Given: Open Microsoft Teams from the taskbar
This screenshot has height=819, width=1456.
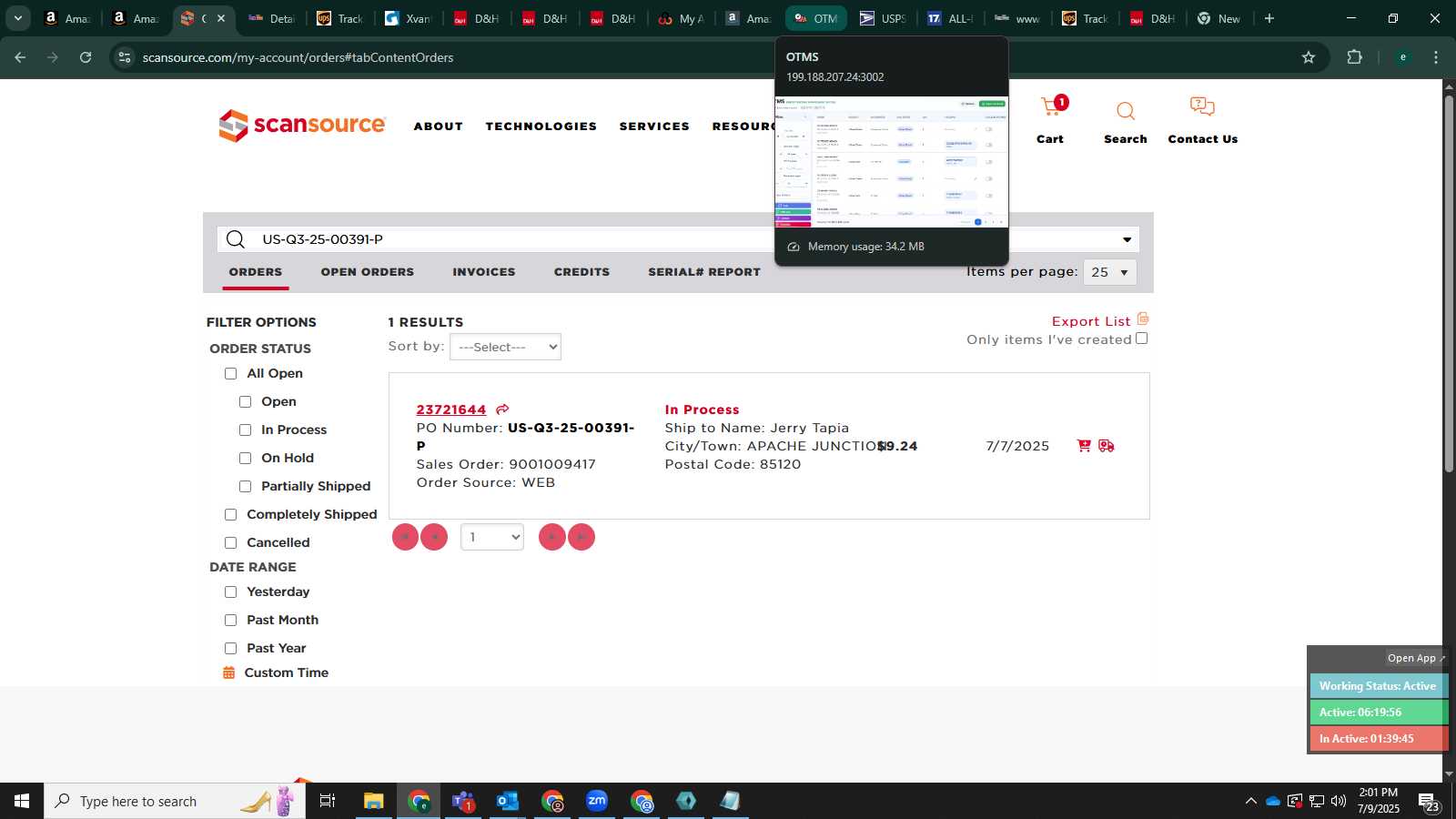Looking at the screenshot, I should [463, 801].
